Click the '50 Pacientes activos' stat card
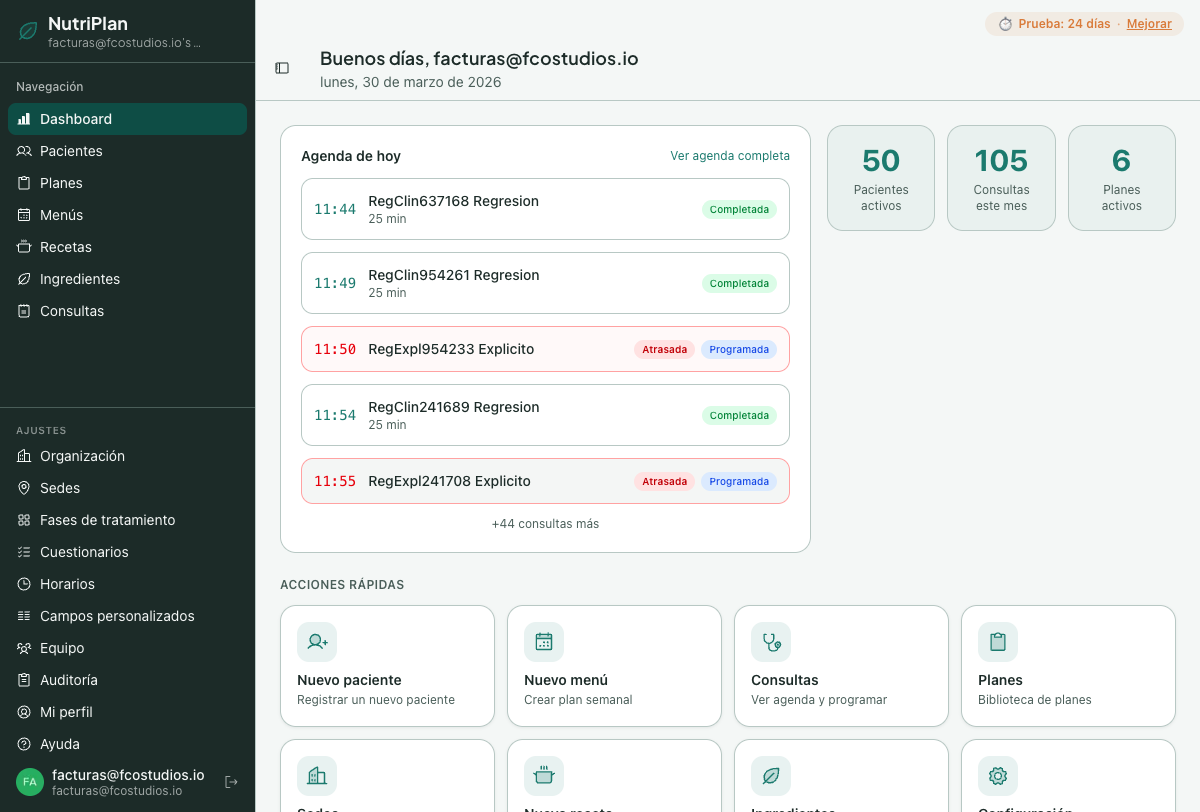Viewport: 1200px width, 812px height. click(x=881, y=177)
